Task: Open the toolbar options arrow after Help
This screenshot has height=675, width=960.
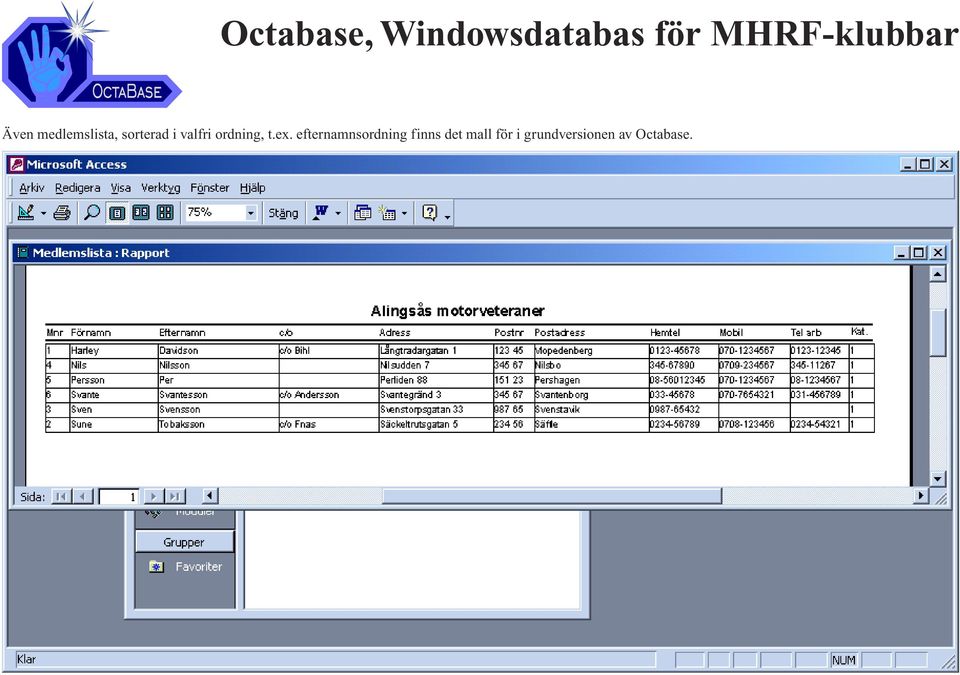Action: click(x=448, y=216)
